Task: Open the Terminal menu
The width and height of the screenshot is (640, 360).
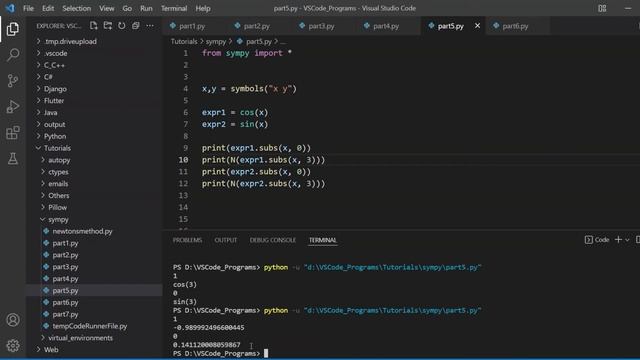Action: pos(174,8)
